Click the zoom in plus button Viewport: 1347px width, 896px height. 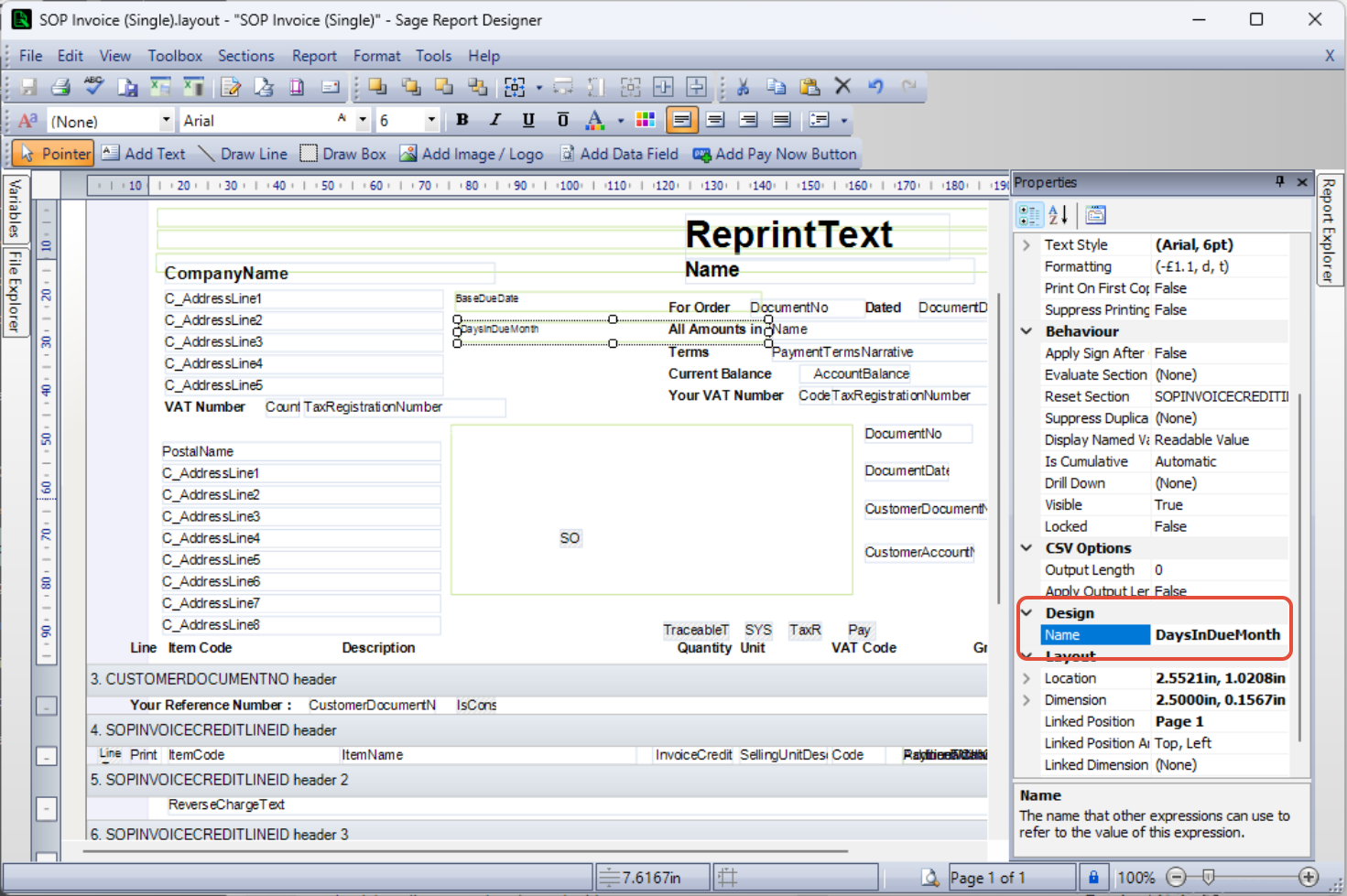1309,877
